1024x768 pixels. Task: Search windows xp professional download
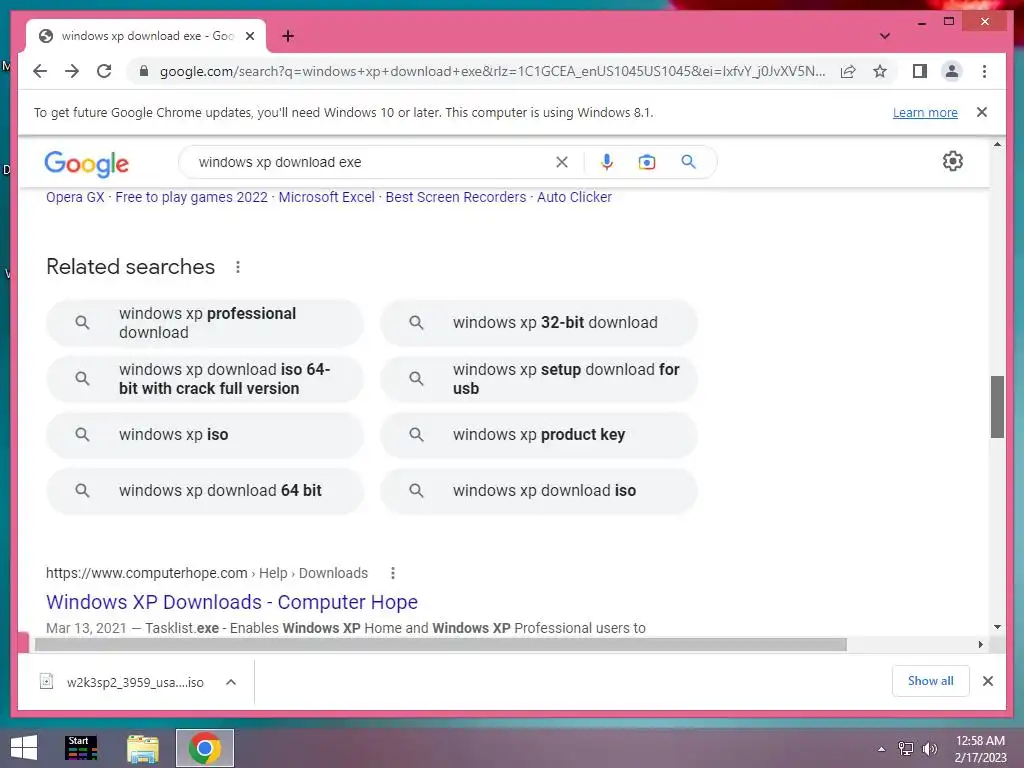click(205, 323)
